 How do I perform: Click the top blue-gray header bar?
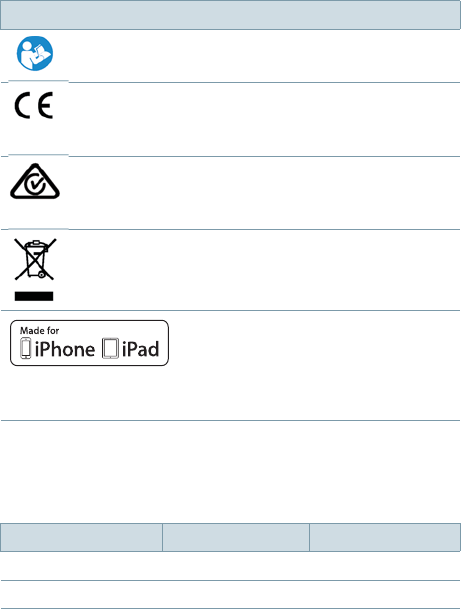pyautogui.click(x=230, y=15)
